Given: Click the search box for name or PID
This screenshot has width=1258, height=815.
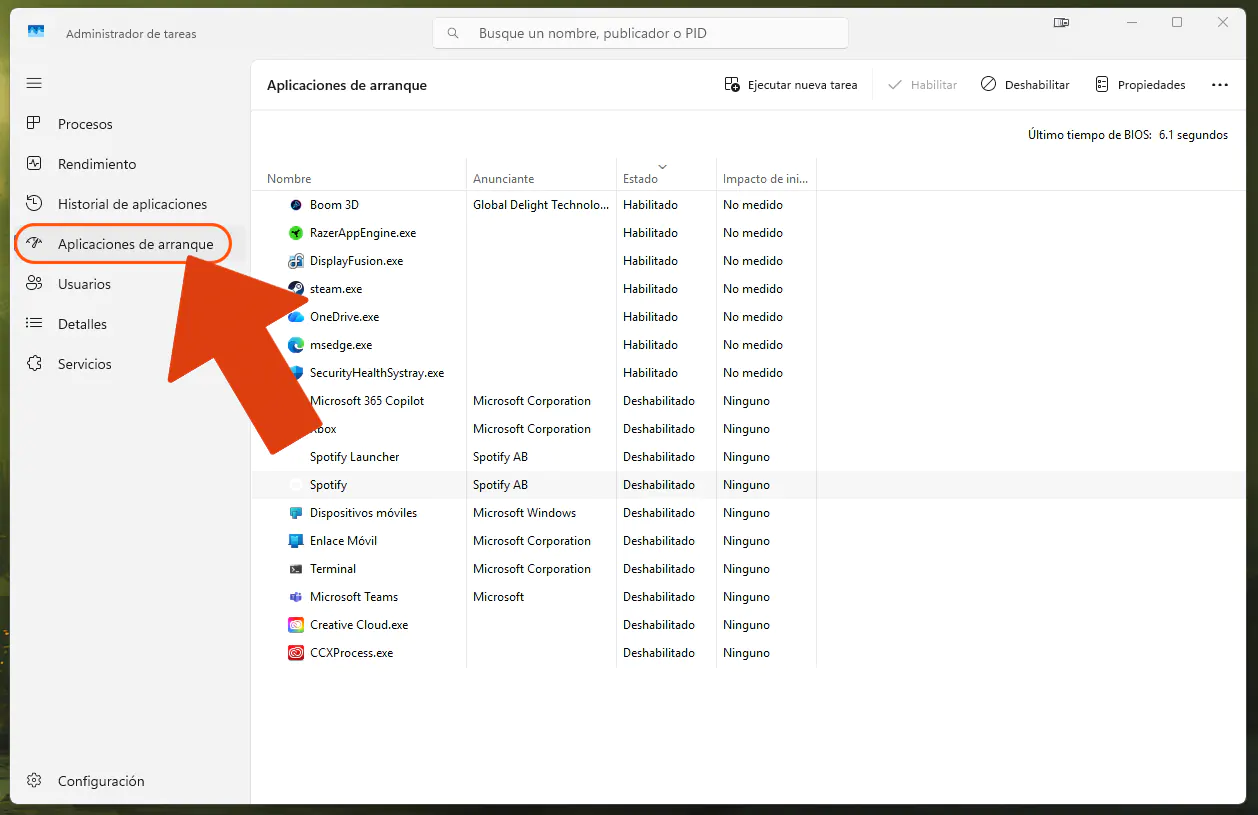Looking at the screenshot, I should pyautogui.click(x=640, y=33).
